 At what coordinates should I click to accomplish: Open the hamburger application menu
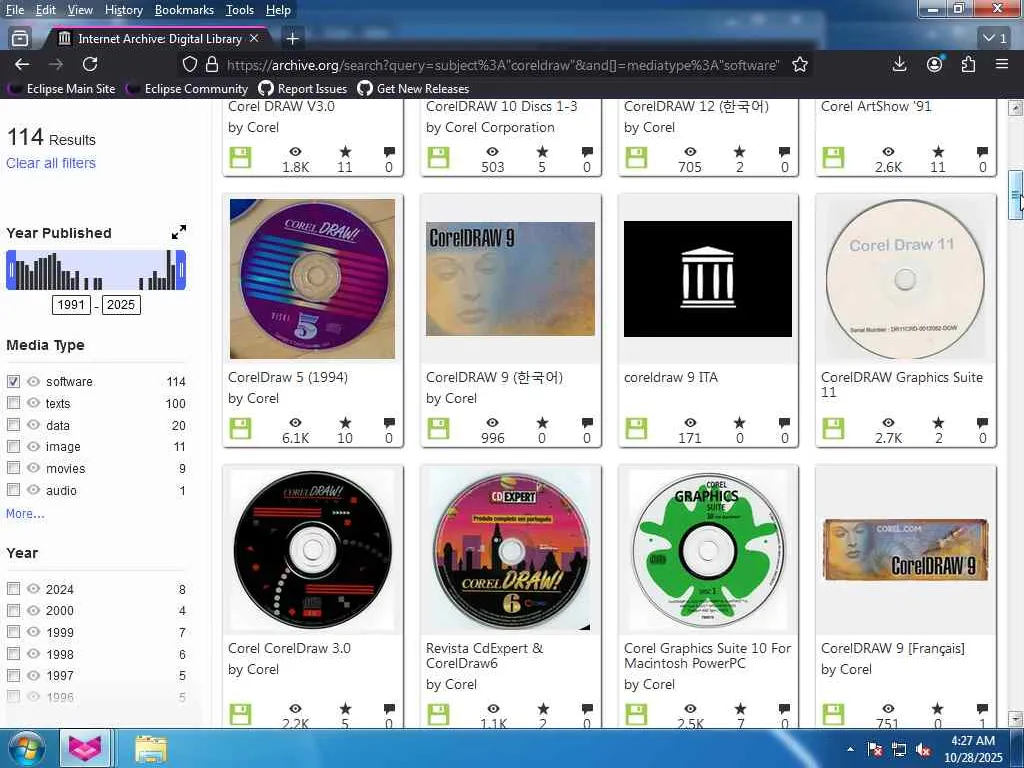point(1002,64)
